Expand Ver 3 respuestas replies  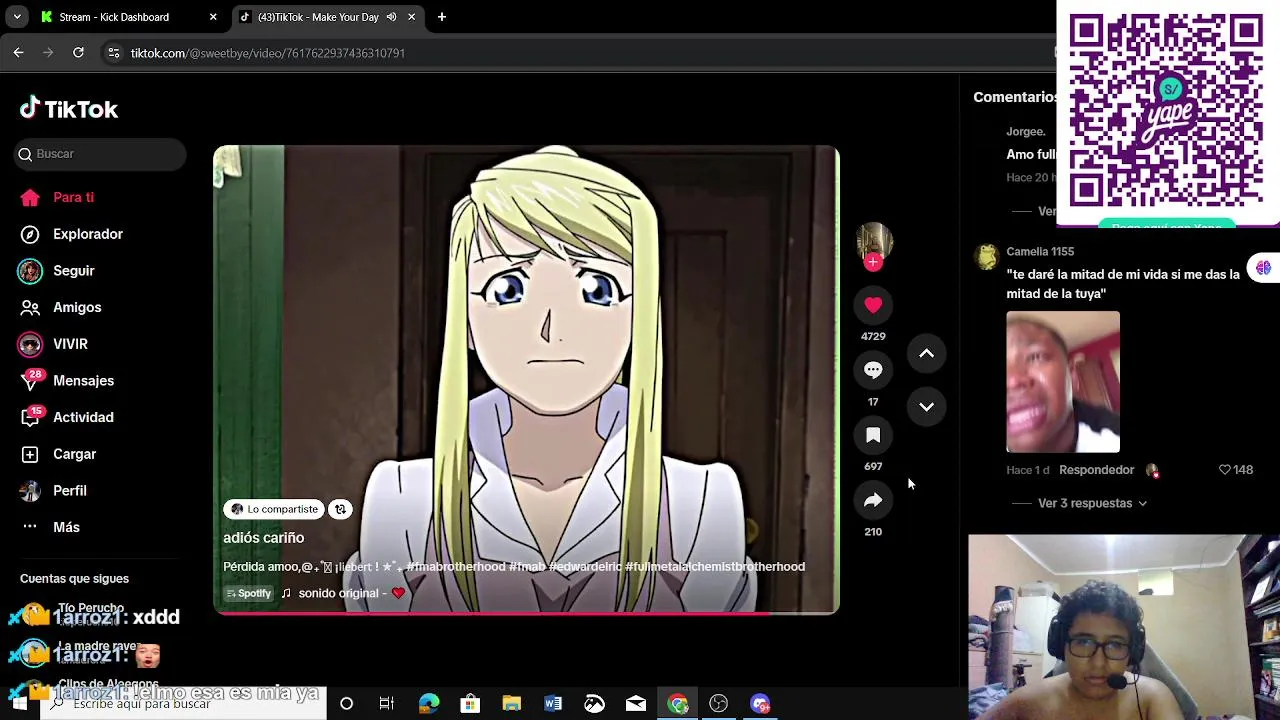1092,503
